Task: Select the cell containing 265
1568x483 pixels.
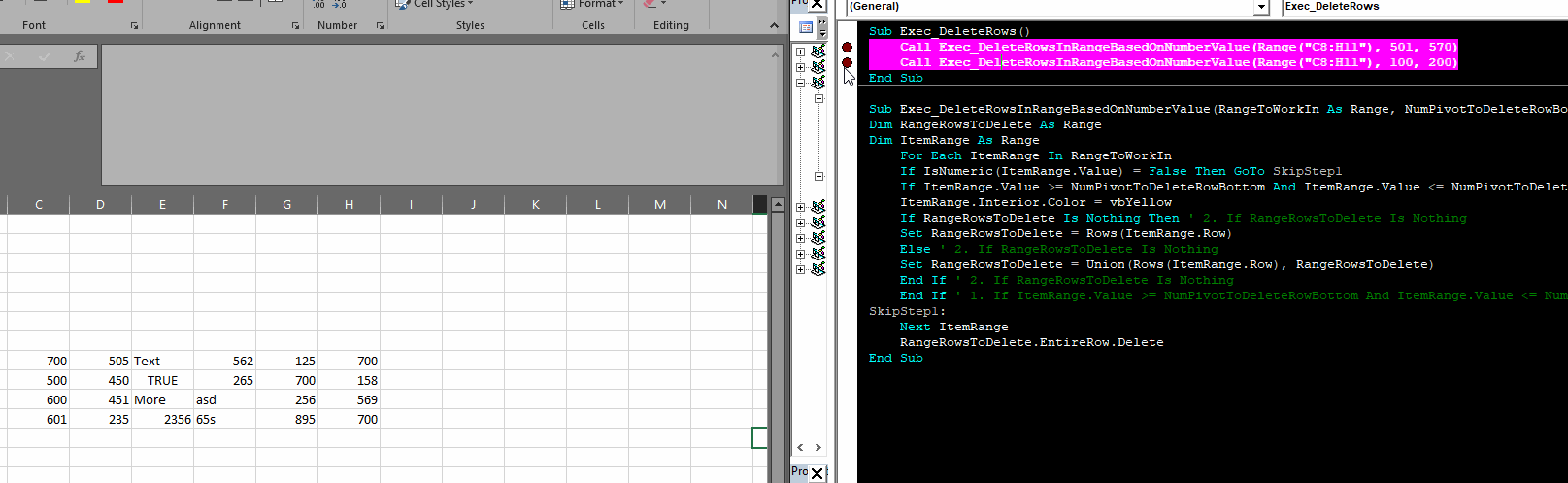Action: (x=225, y=380)
